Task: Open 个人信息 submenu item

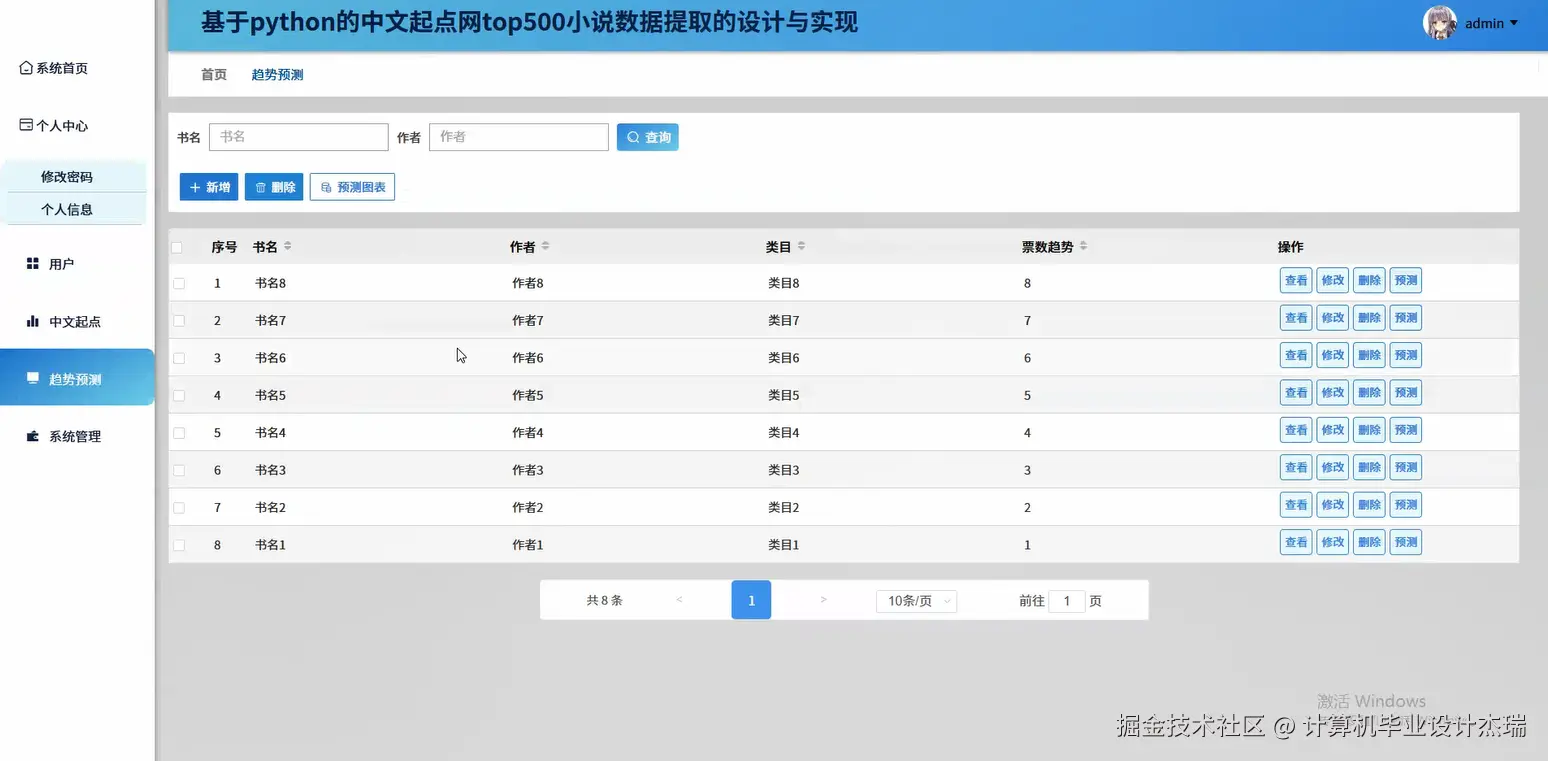Action: [x=67, y=209]
